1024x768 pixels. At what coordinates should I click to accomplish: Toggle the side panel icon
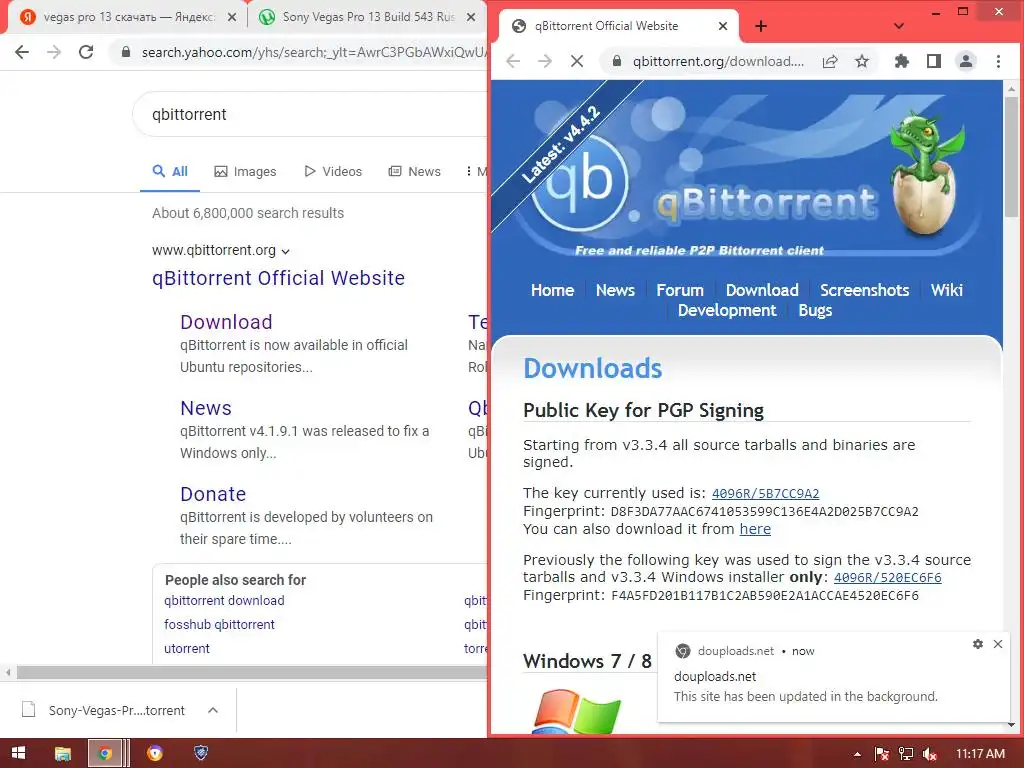(934, 61)
